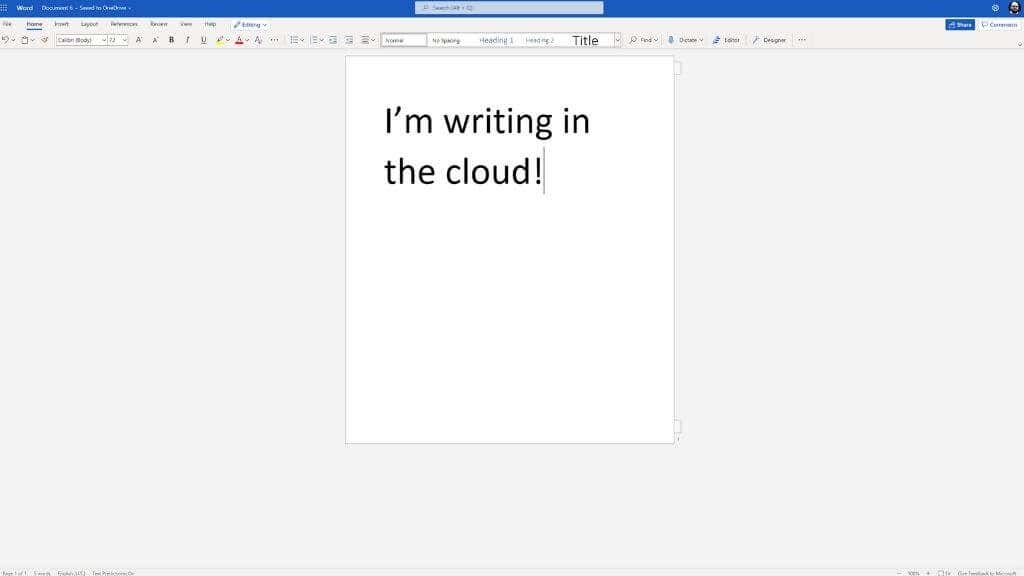
Task: Click the Clear Formatting icon
Action: pyautogui.click(x=258, y=40)
